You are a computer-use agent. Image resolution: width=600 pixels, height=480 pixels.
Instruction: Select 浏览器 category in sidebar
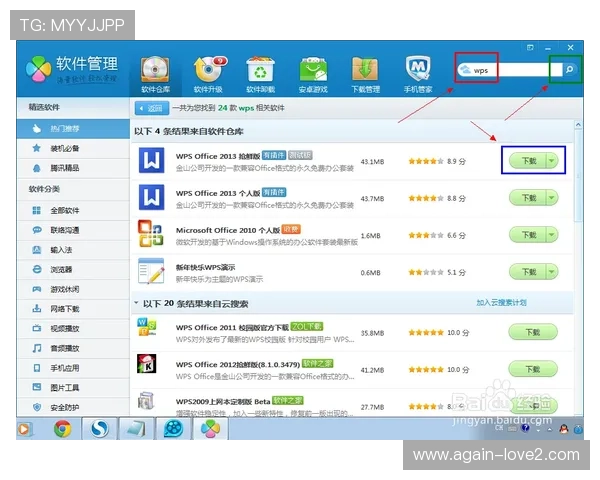coord(62,269)
